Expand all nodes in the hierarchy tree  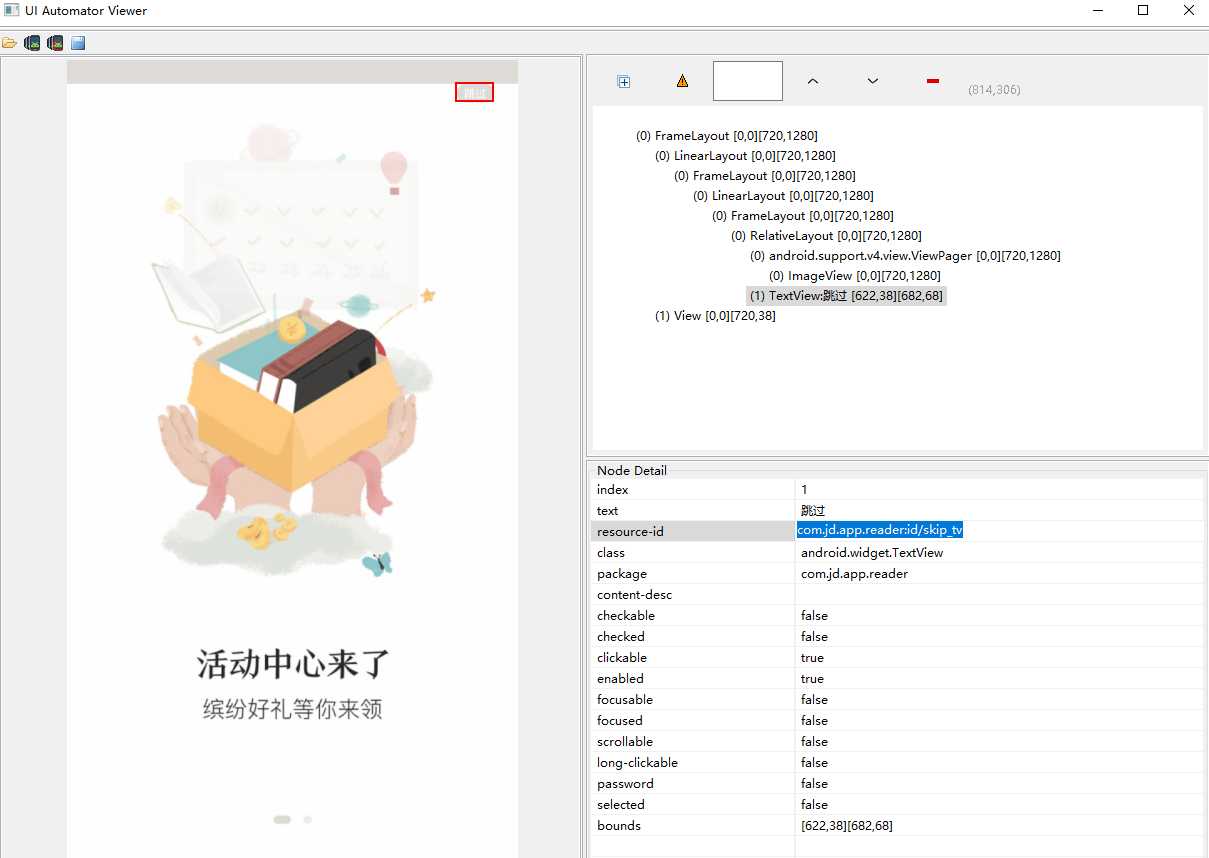pos(623,81)
